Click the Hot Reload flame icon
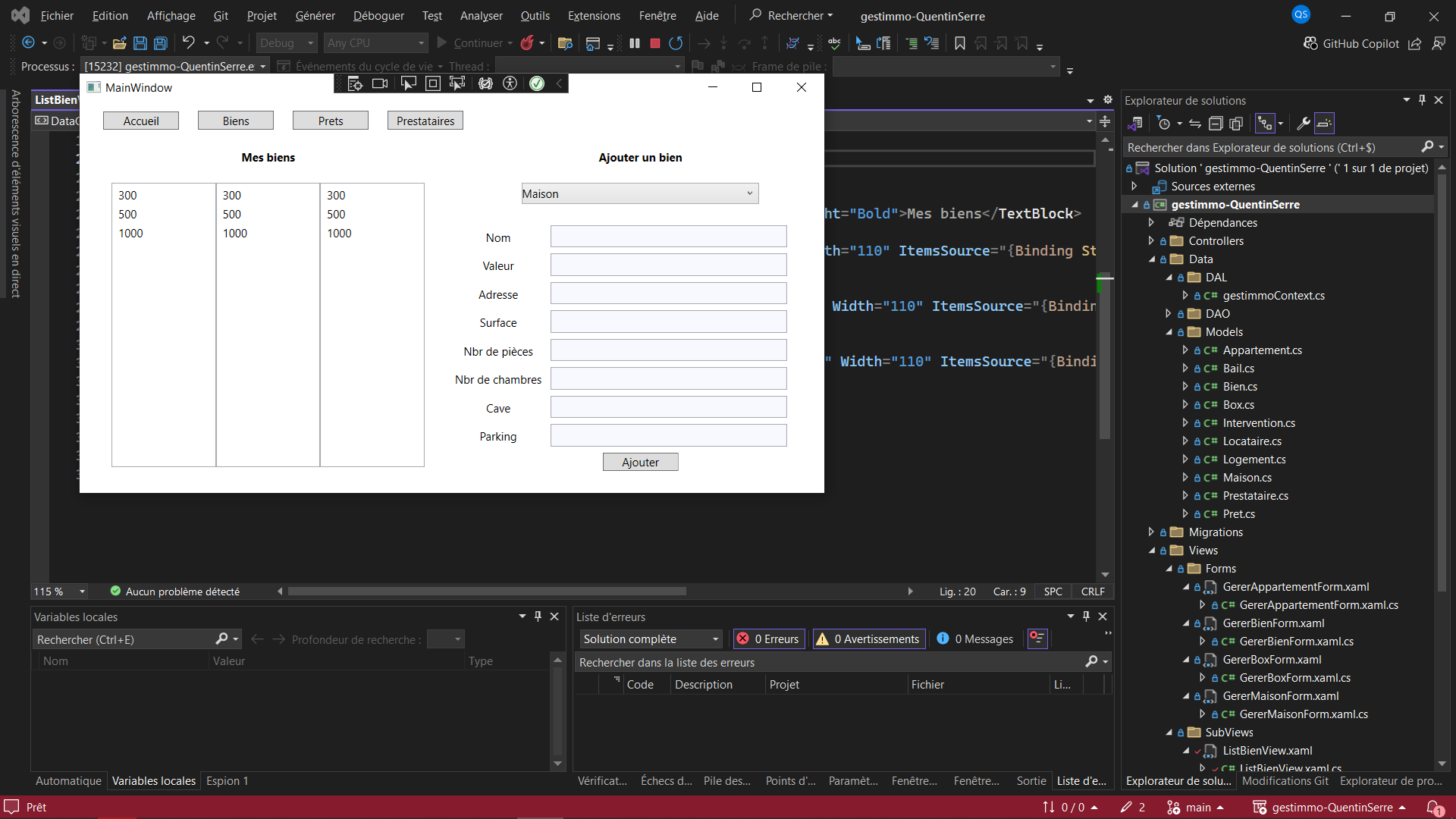This screenshot has width=1456, height=819. coord(527,43)
